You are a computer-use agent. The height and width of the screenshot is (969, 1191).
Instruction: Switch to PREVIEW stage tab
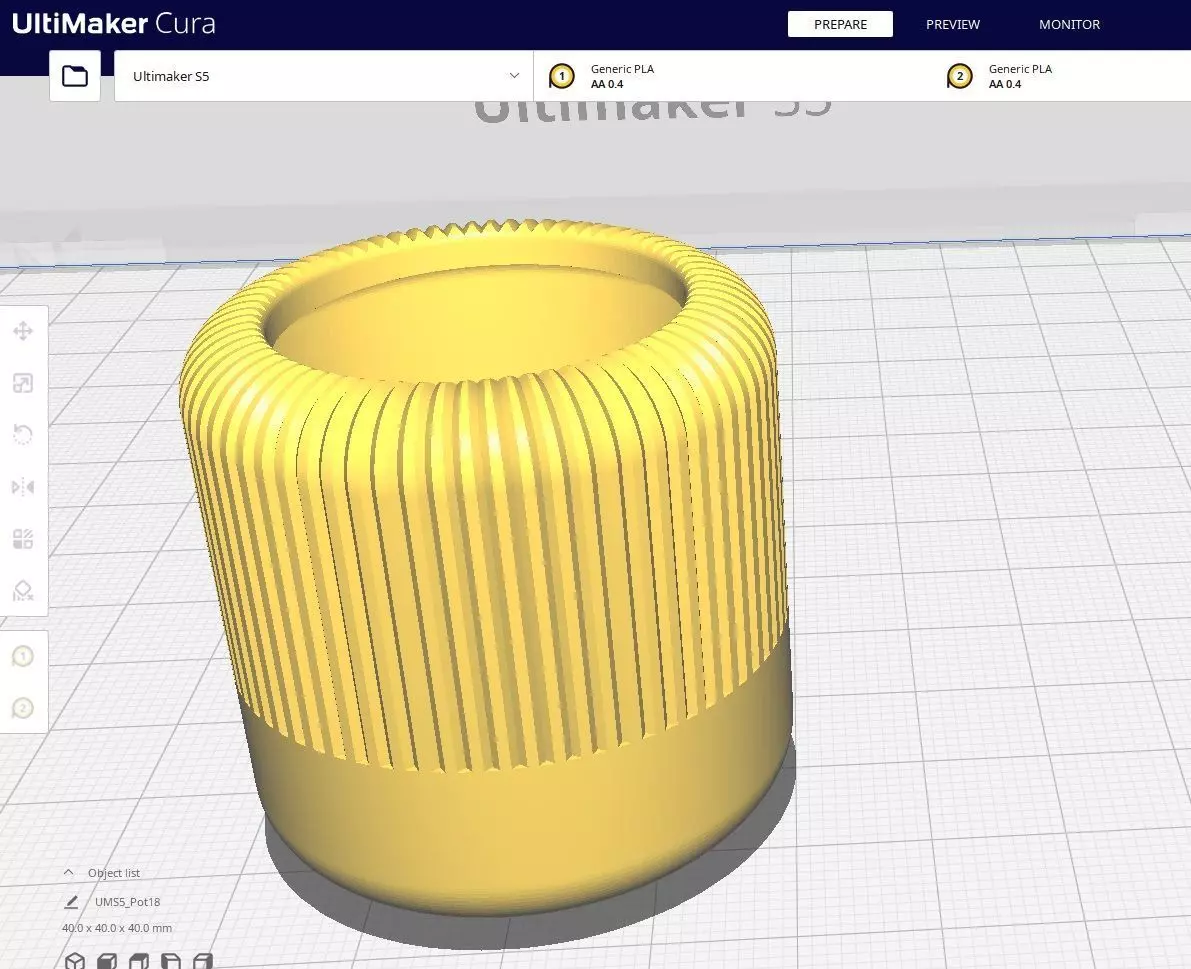click(x=952, y=24)
